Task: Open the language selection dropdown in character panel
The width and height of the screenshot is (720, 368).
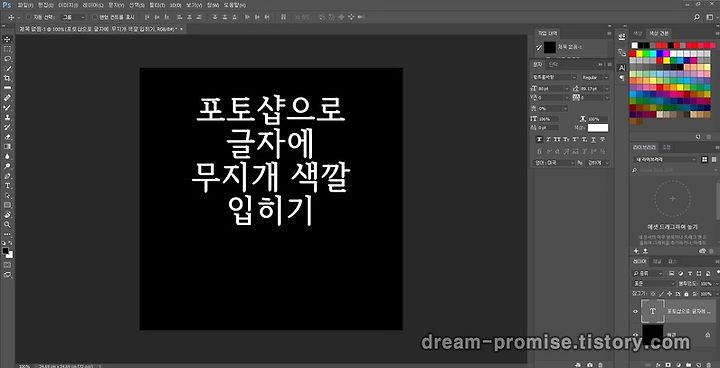Action: [x=553, y=163]
